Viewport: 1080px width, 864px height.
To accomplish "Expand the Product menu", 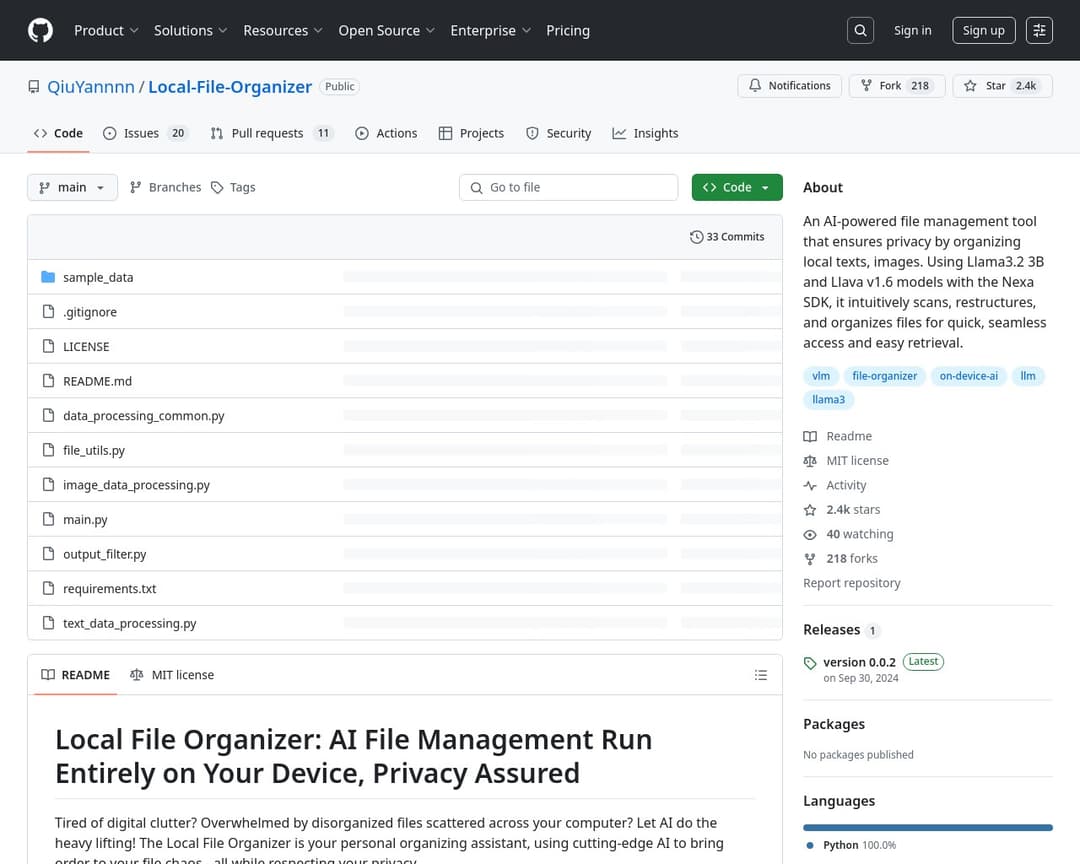I will tap(106, 30).
